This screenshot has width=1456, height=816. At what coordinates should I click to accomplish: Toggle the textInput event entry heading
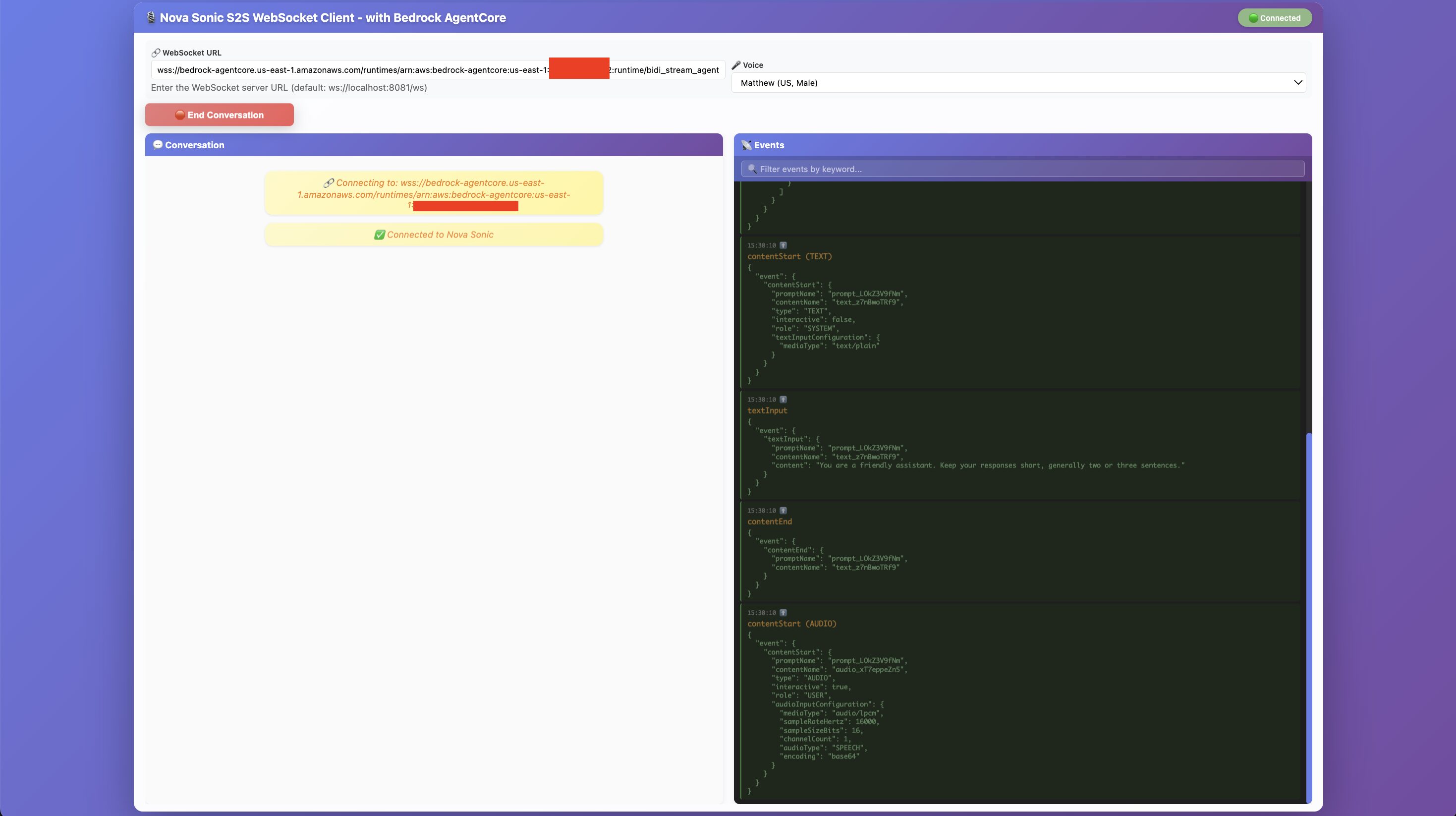767,410
